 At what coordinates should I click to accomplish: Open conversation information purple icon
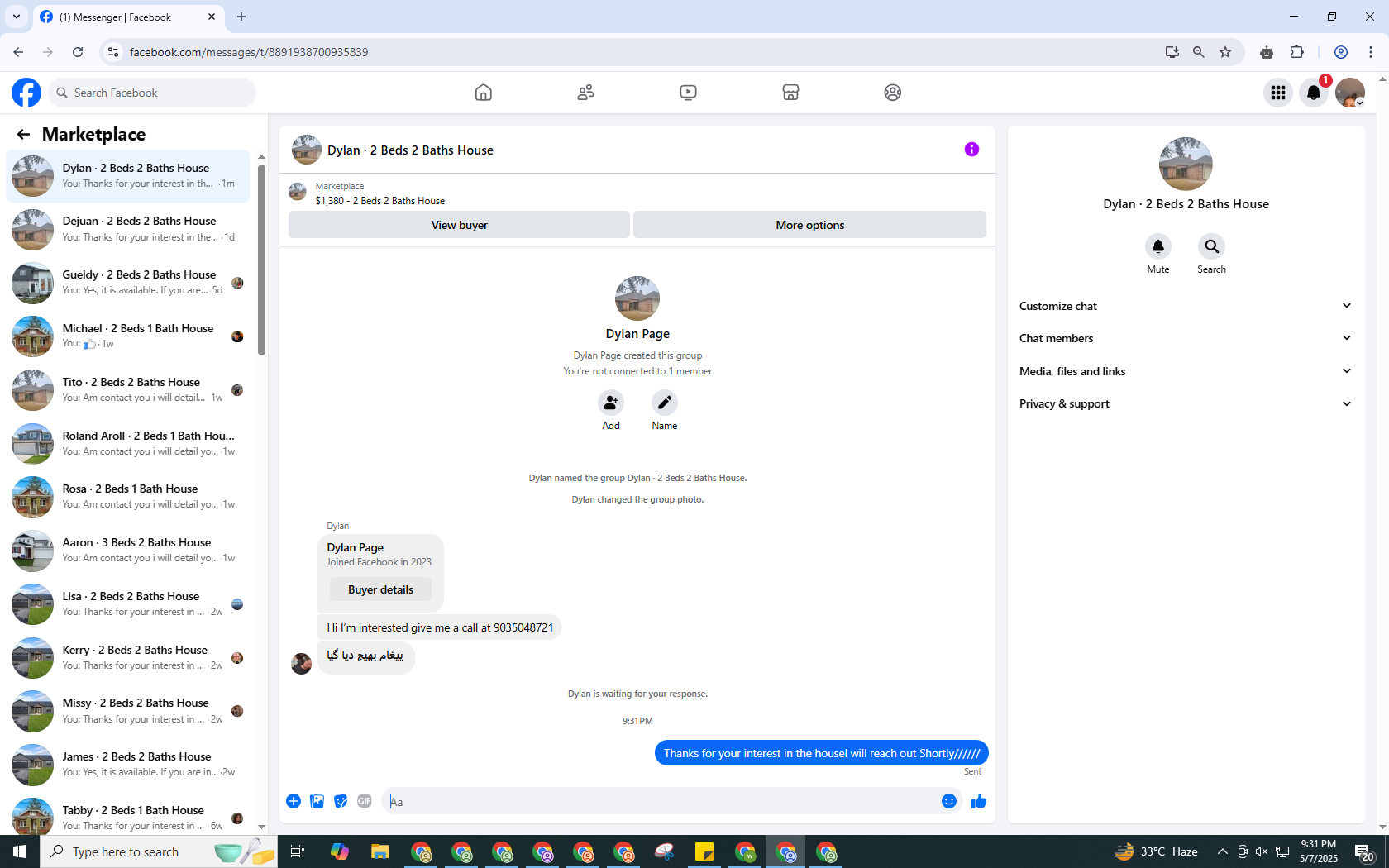point(971,150)
